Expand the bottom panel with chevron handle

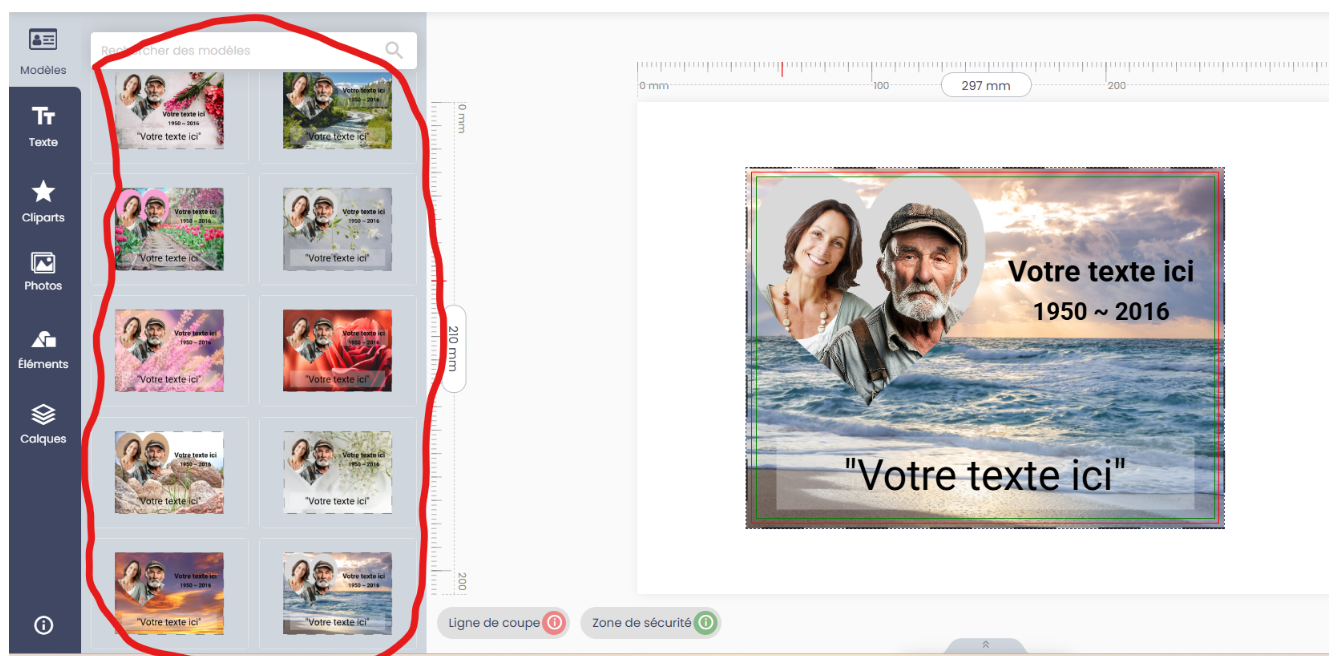tap(985, 645)
